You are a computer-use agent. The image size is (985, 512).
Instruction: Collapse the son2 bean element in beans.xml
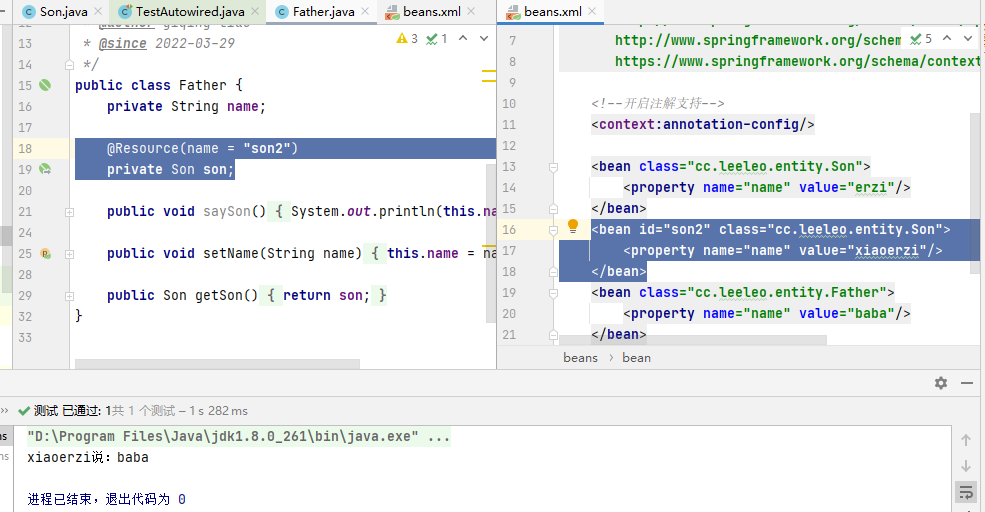click(x=551, y=230)
